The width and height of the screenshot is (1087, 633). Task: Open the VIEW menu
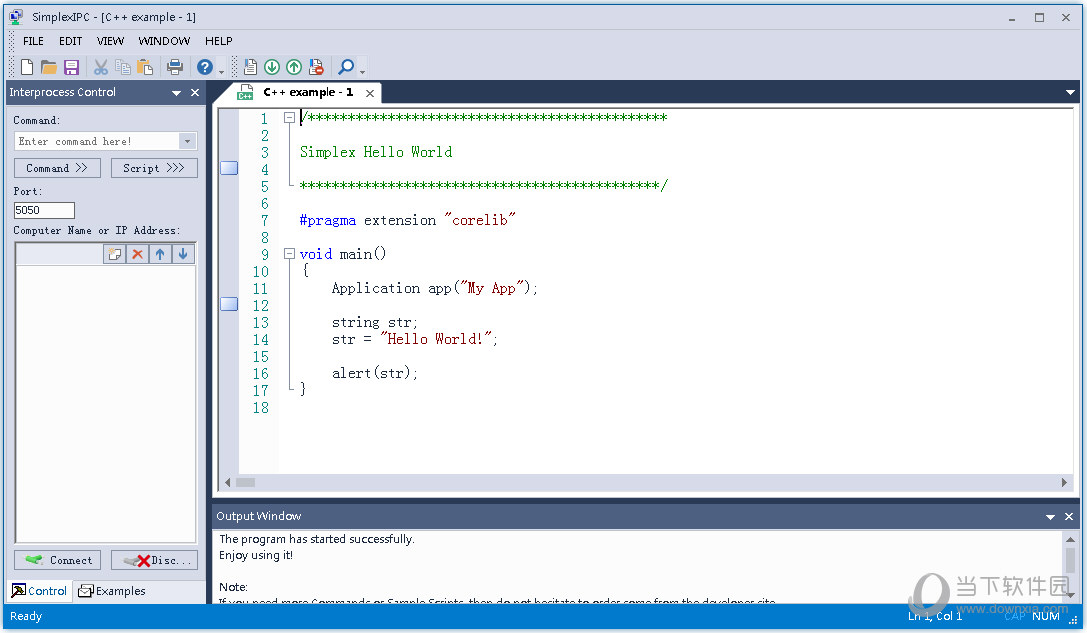pyautogui.click(x=110, y=41)
